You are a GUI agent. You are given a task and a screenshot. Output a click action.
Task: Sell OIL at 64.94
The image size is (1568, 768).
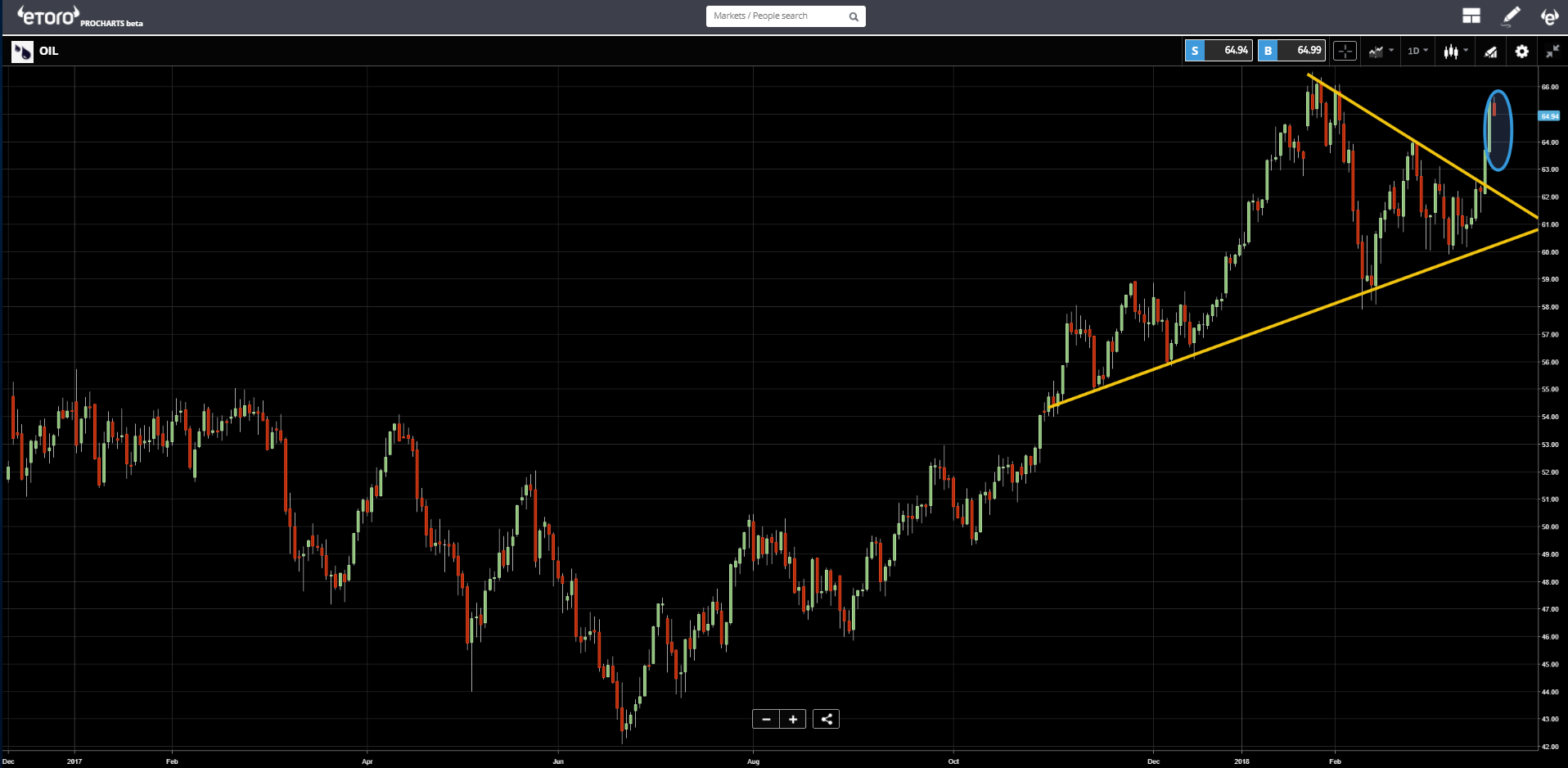pos(1218,51)
